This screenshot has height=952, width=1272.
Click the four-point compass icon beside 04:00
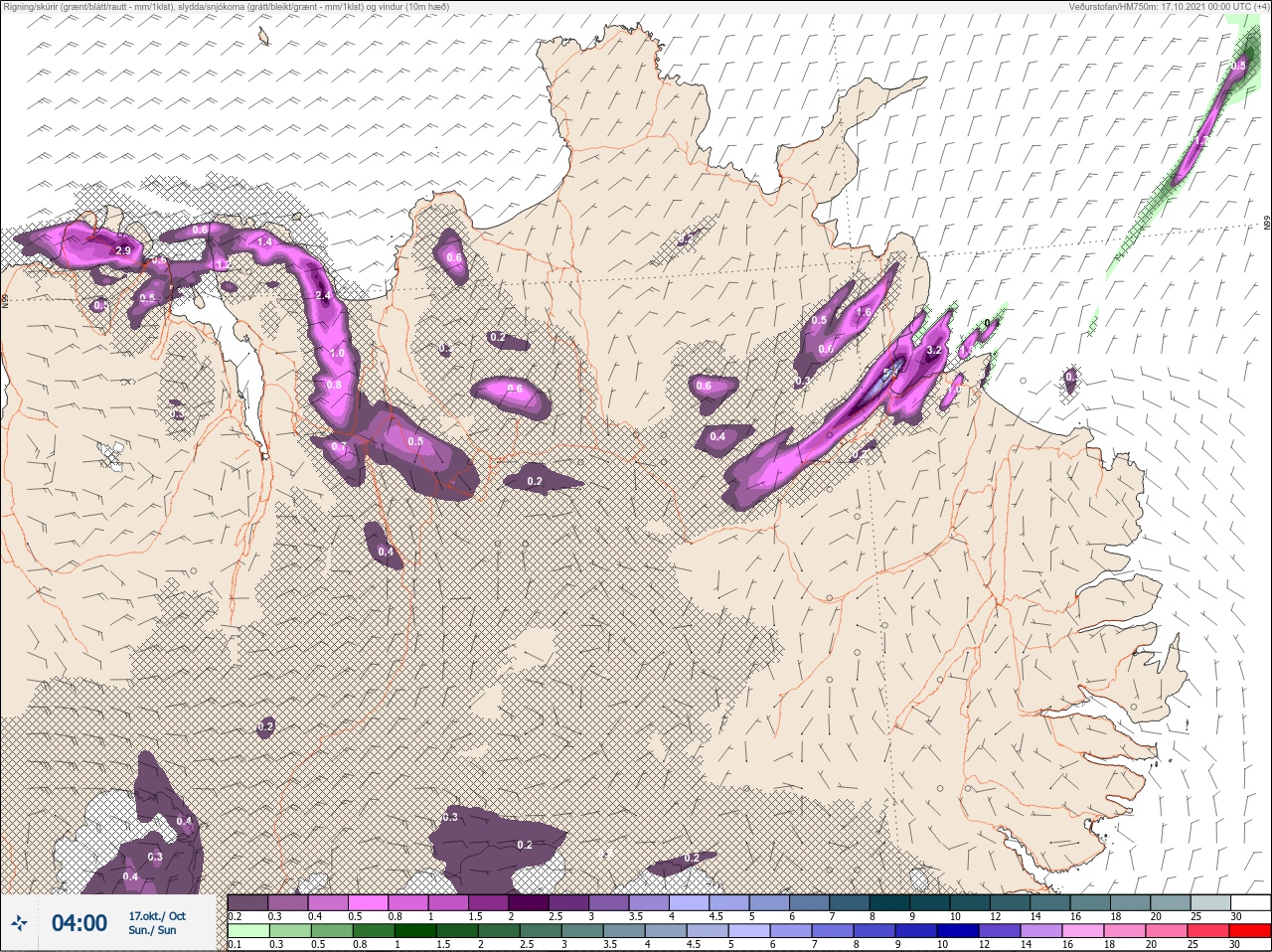click(19, 923)
